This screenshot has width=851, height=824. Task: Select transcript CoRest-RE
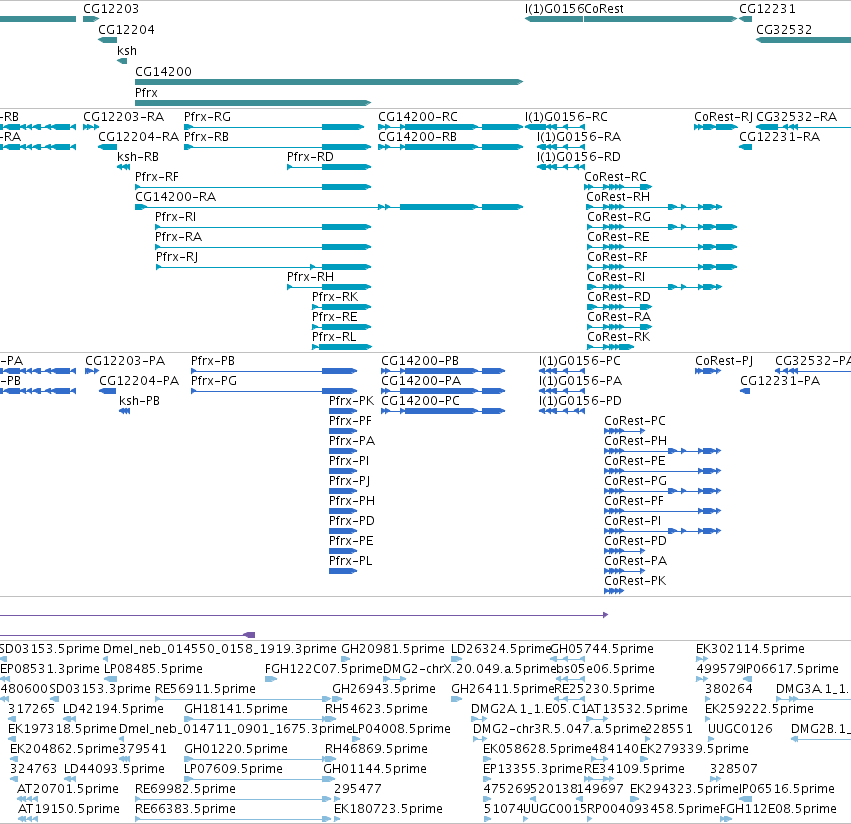pos(662,248)
